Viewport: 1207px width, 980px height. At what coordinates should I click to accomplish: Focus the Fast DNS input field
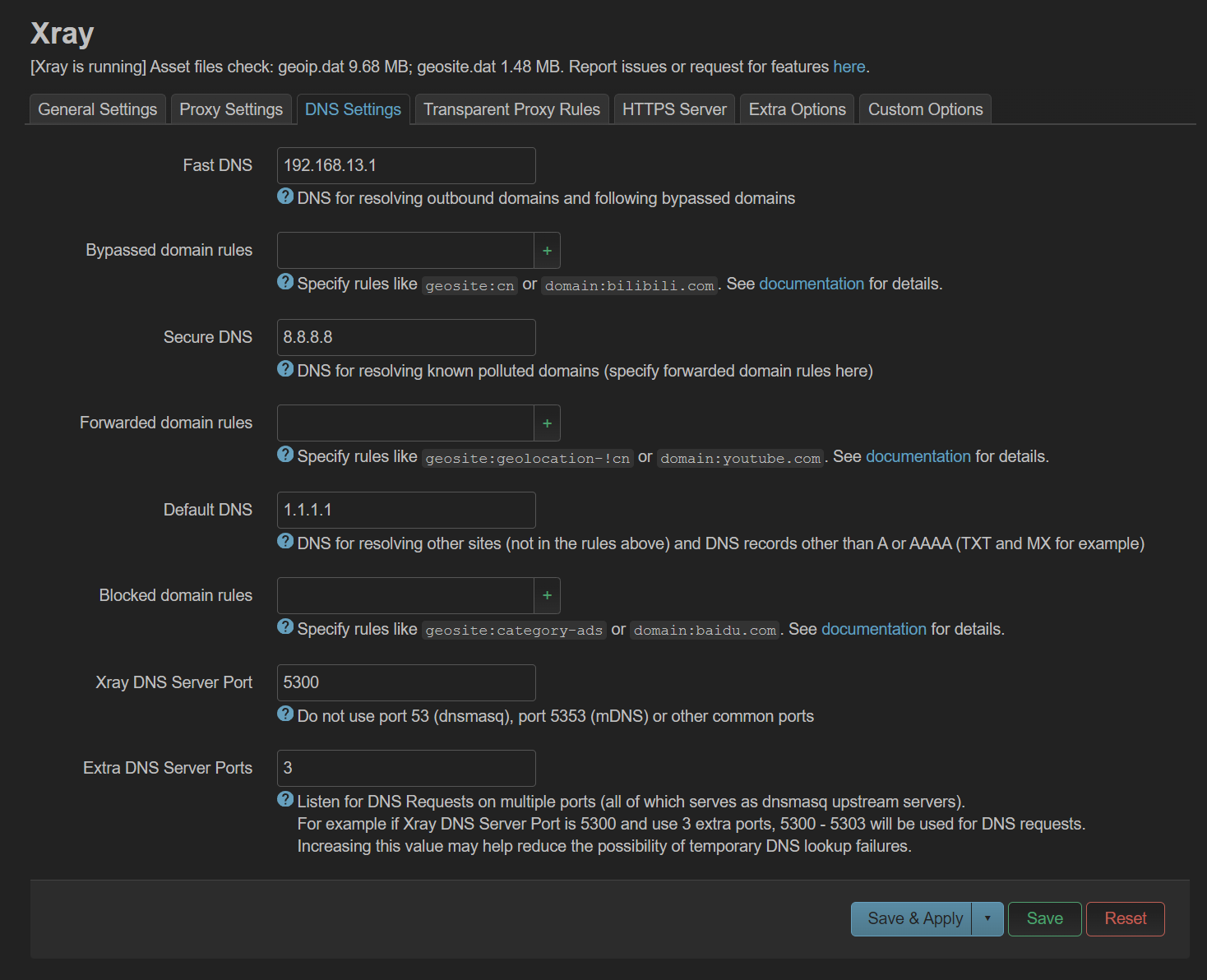pyautogui.click(x=406, y=165)
